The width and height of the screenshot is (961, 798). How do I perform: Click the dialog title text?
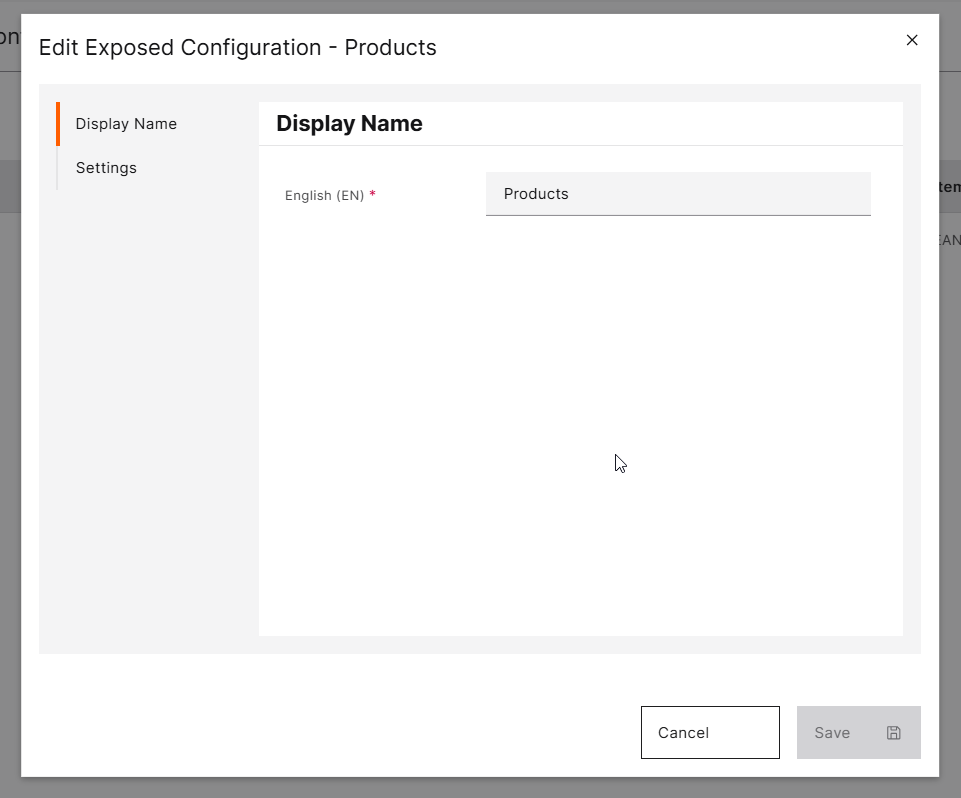[x=238, y=48]
